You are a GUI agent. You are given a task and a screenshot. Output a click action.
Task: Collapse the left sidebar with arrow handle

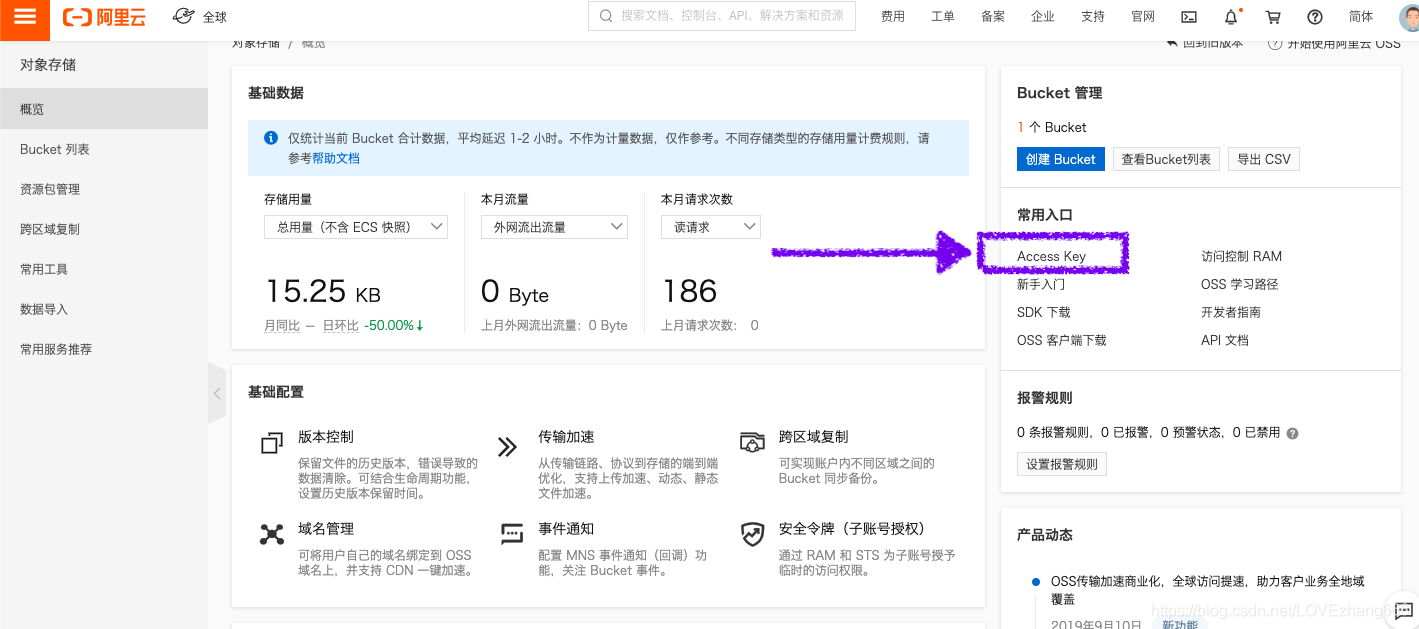click(217, 393)
